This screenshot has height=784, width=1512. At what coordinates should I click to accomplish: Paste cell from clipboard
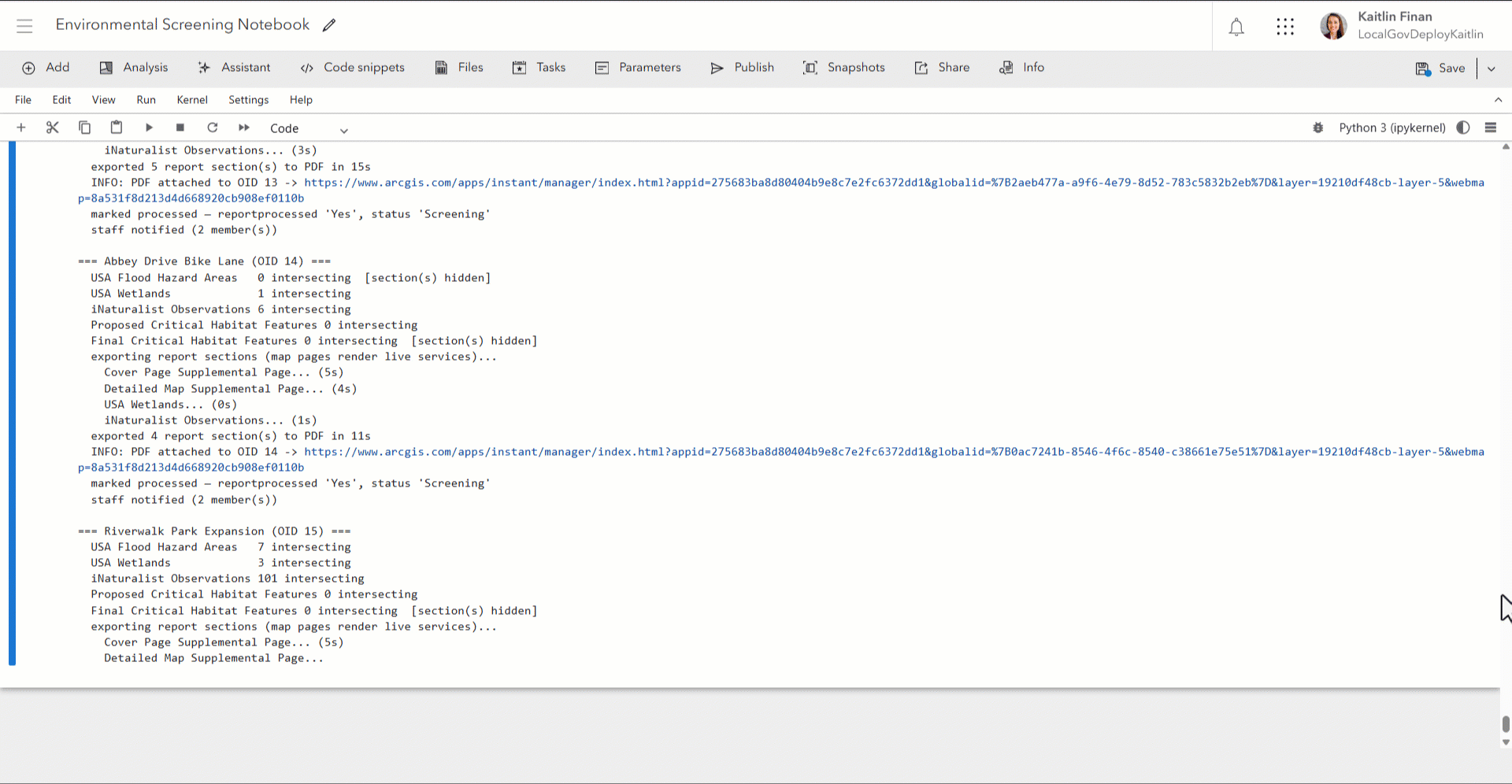coord(117,128)
